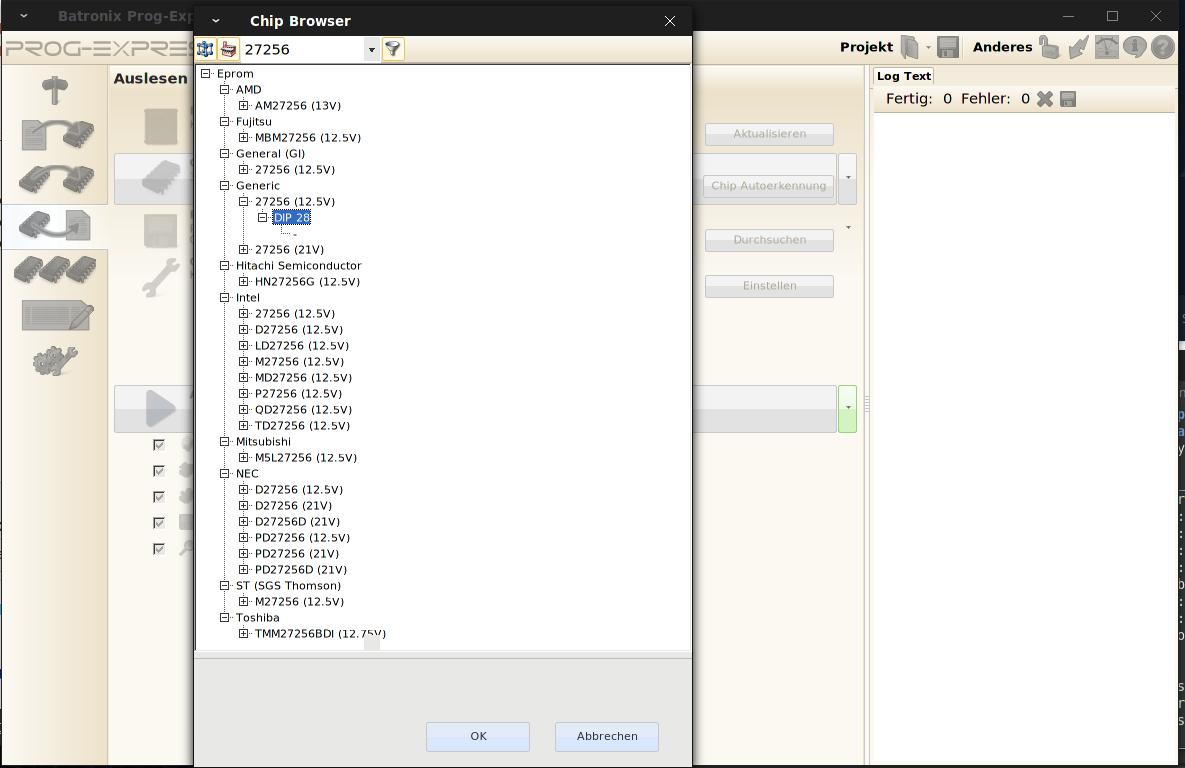
Task: Expand the MBM27256 (12.5V) node
Action: 243,138
